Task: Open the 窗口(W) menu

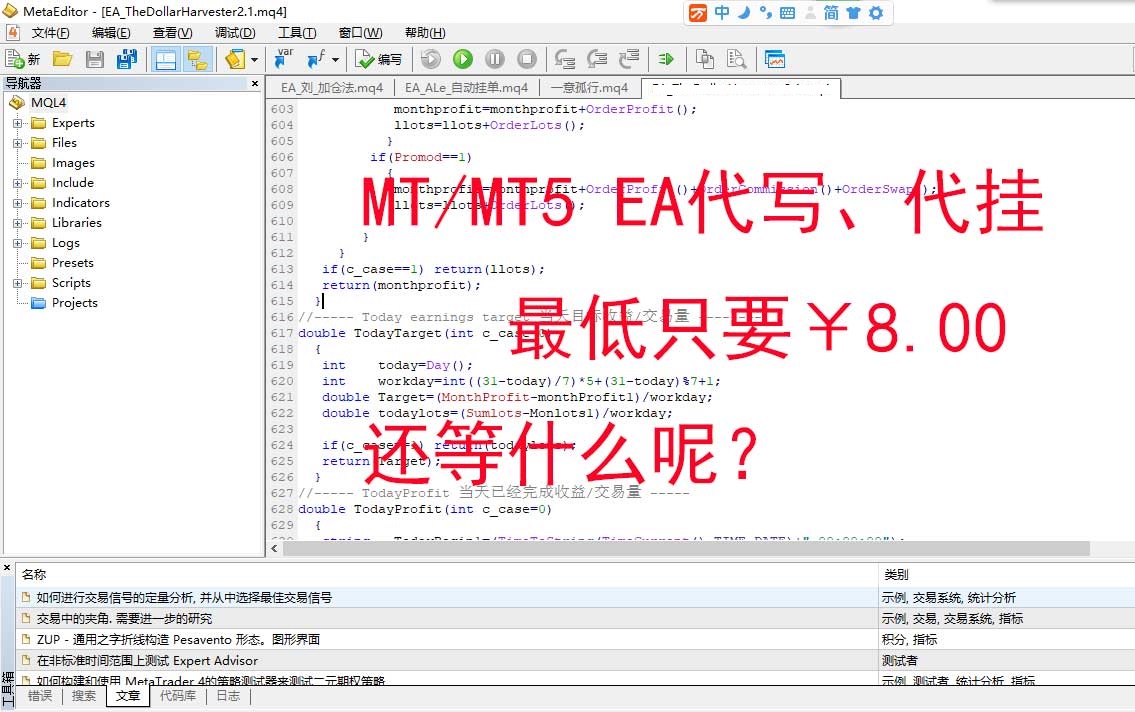Action: tap(360, 33)
